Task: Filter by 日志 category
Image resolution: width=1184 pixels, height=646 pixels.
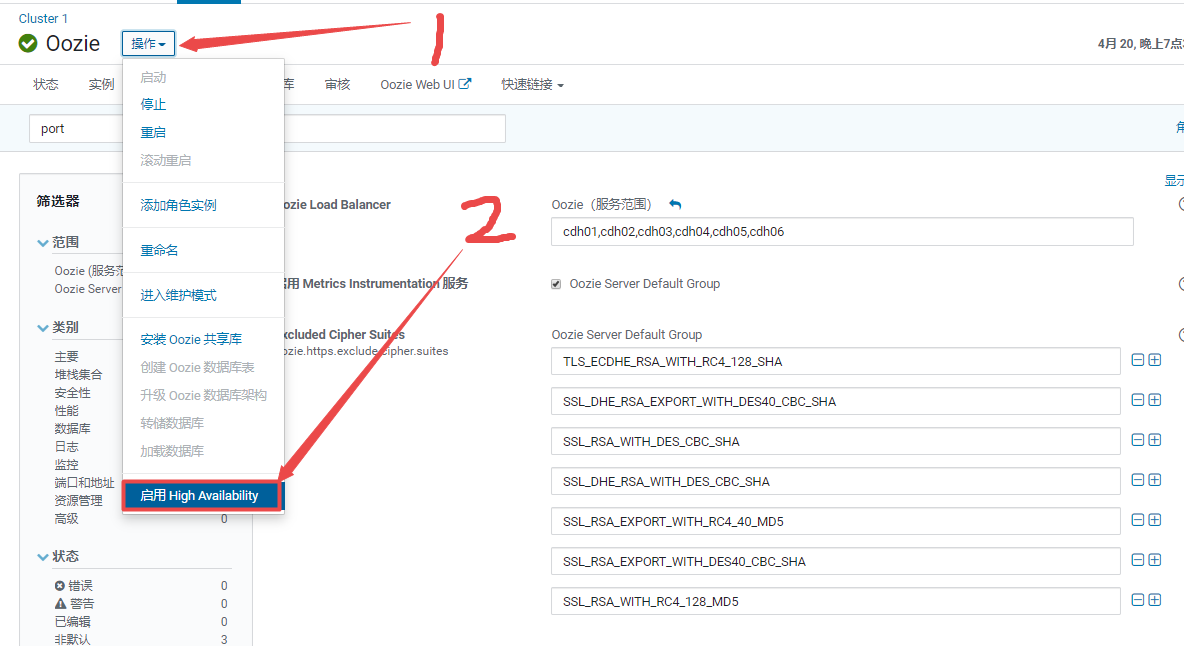Action: pyautogui.click(x=66, y=447)
